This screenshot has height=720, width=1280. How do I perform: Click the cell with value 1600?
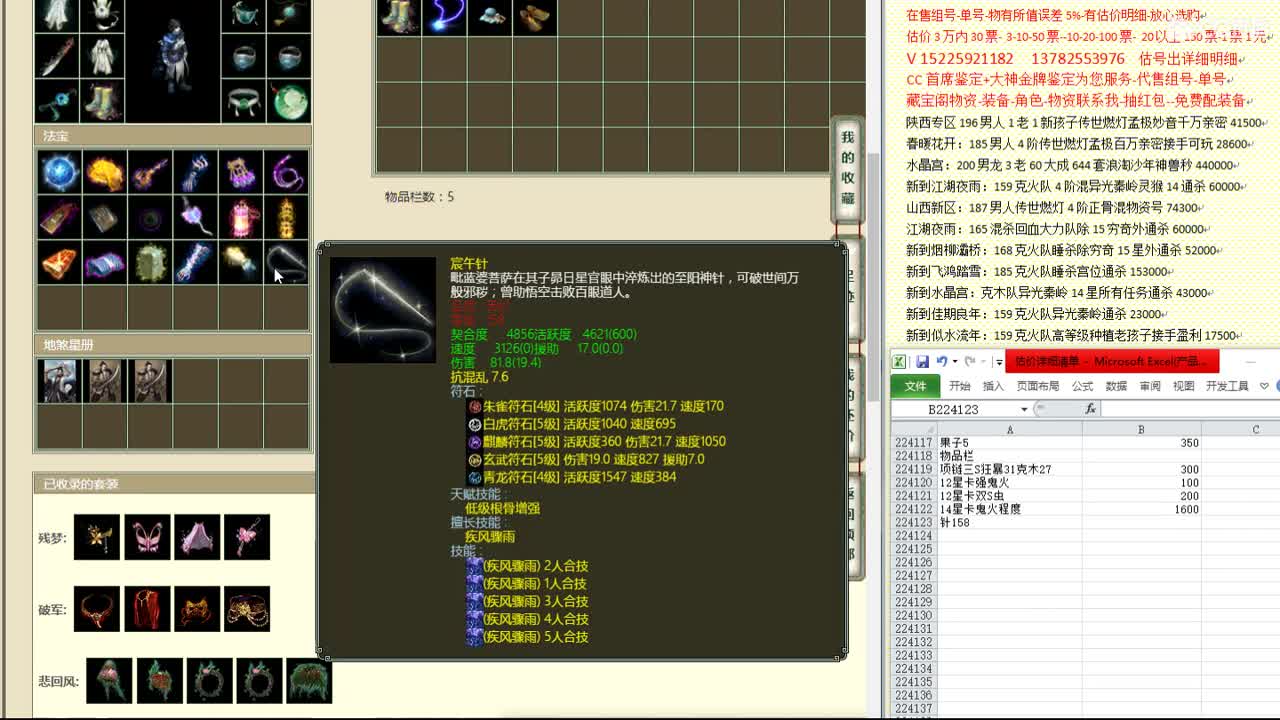1141,509
